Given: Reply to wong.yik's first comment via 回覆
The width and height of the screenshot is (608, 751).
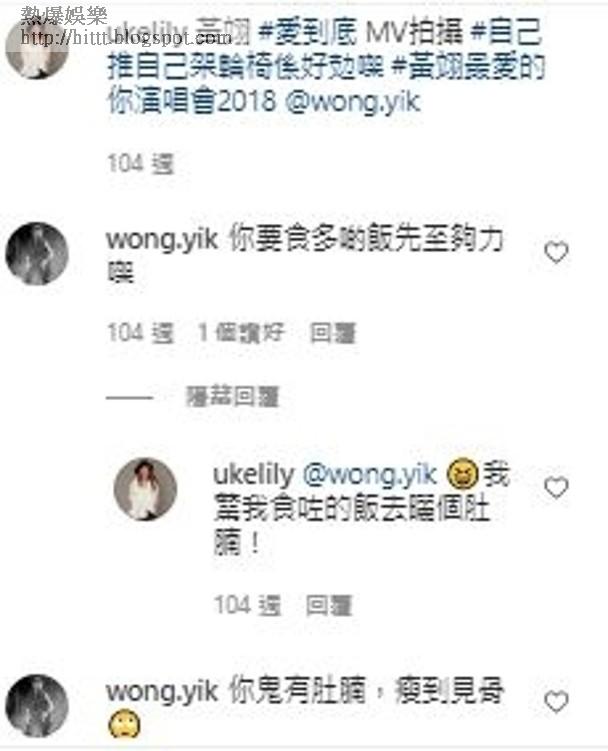Looking at the screenshot, I should (x=333, y=333).
